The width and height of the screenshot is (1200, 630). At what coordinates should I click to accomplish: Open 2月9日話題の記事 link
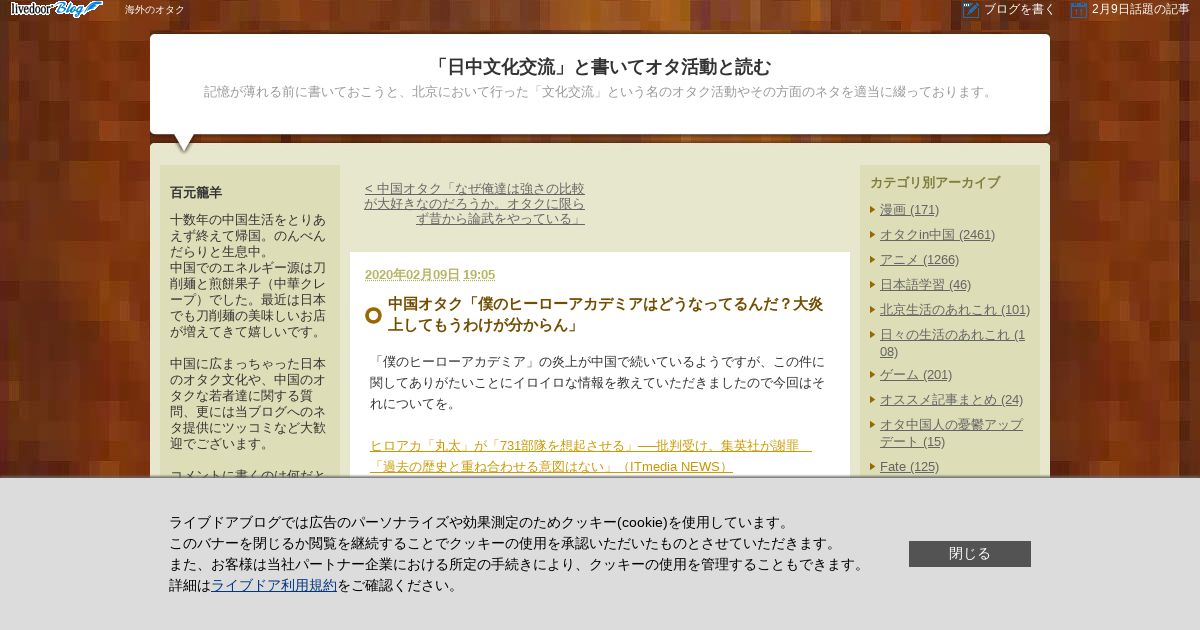(x=1140, y=9)
